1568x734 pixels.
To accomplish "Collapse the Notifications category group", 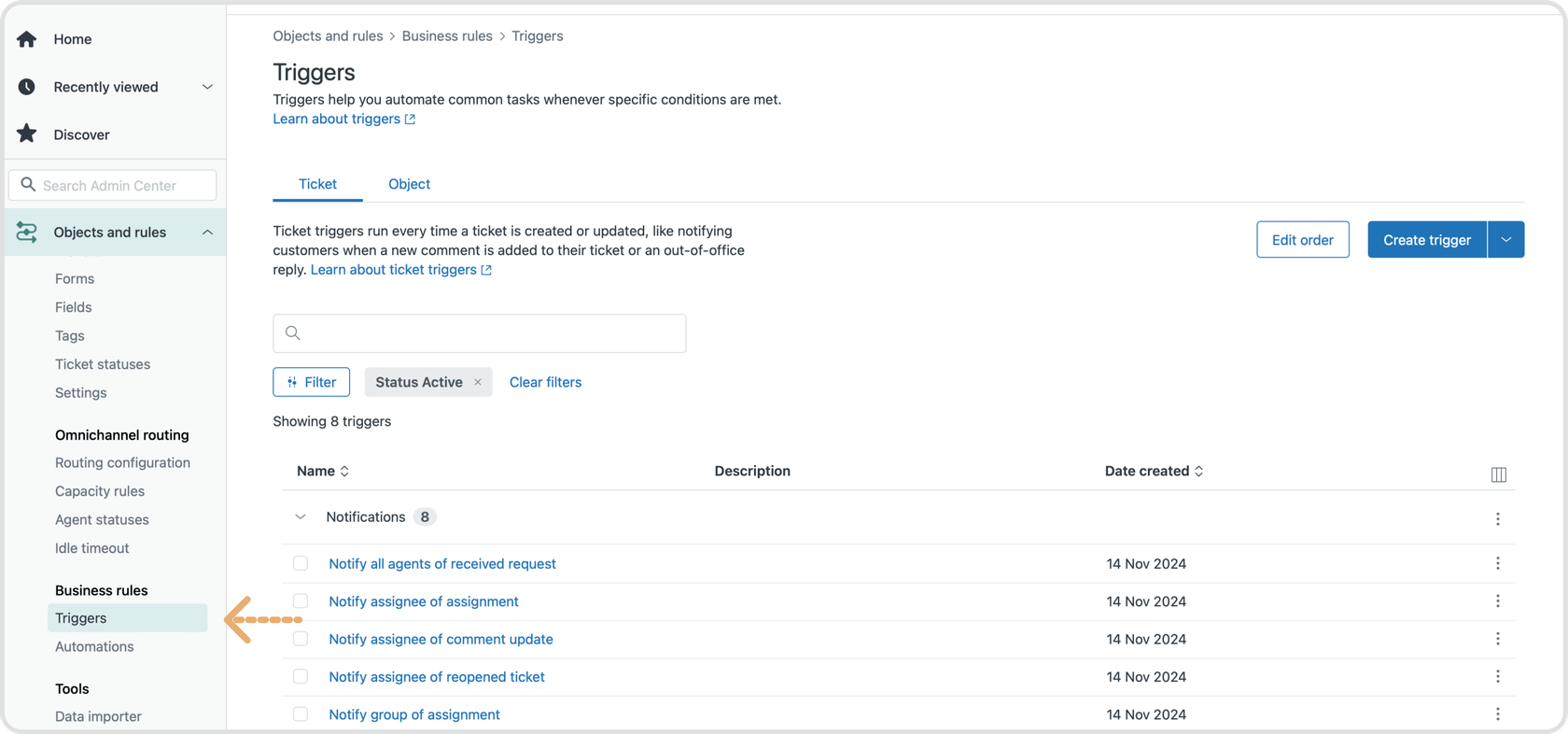I will 301,517.
